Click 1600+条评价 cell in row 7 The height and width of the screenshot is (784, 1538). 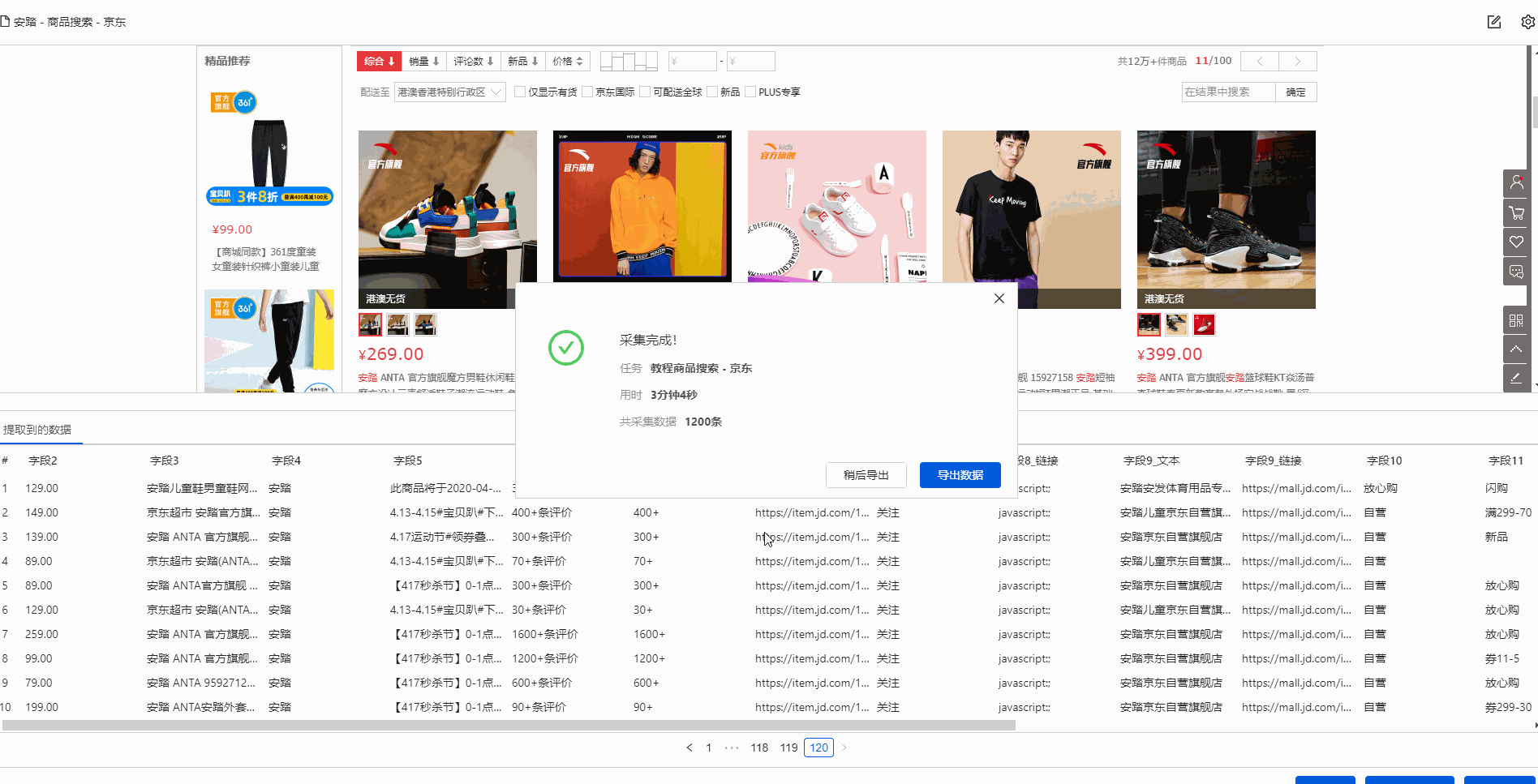[545, 634]
